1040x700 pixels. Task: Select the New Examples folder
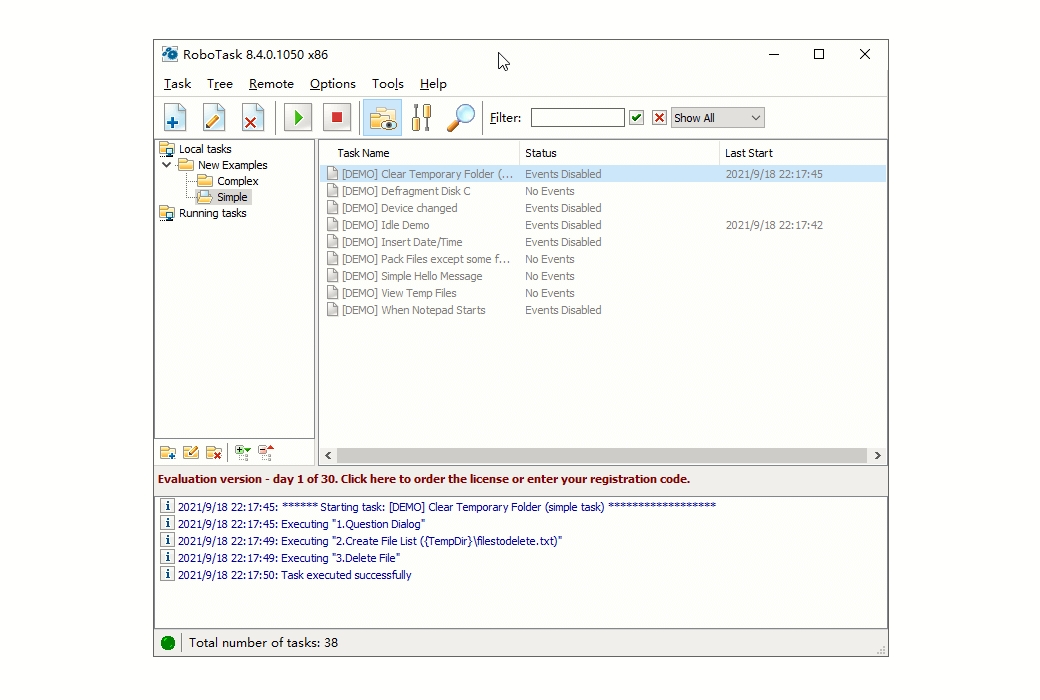tap(232, 165)
